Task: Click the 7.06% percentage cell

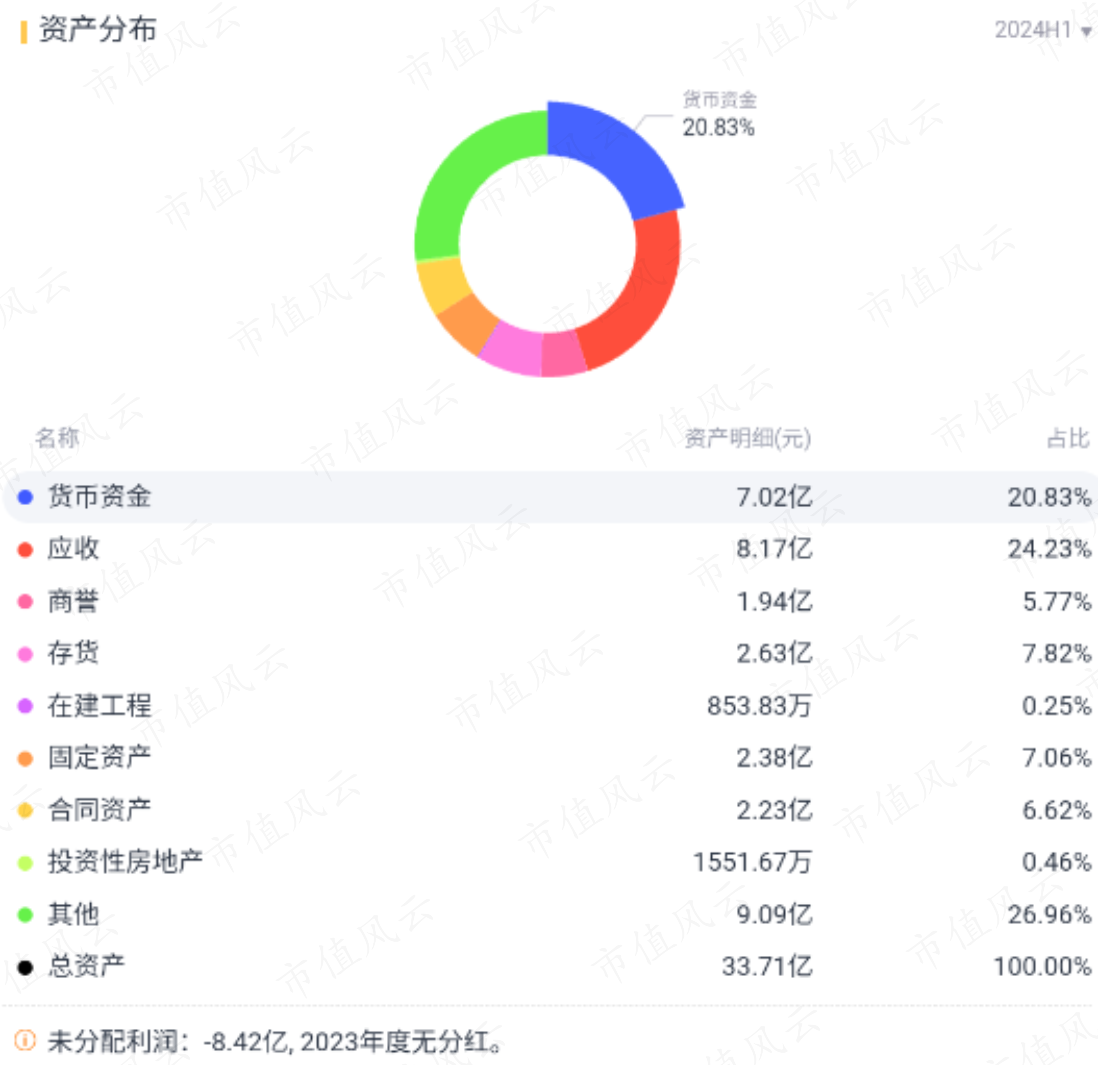Action: pyautogui.click(x=1057, y=758)
